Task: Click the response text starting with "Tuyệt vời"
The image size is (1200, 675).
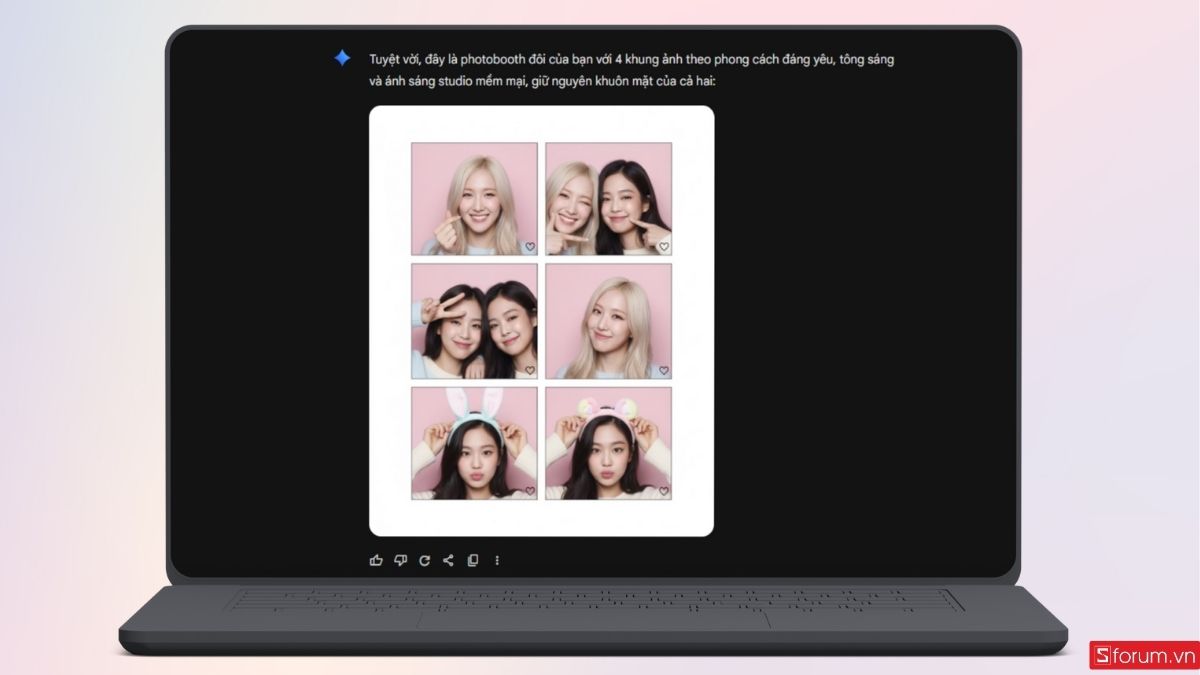Action: click(632, 69)
